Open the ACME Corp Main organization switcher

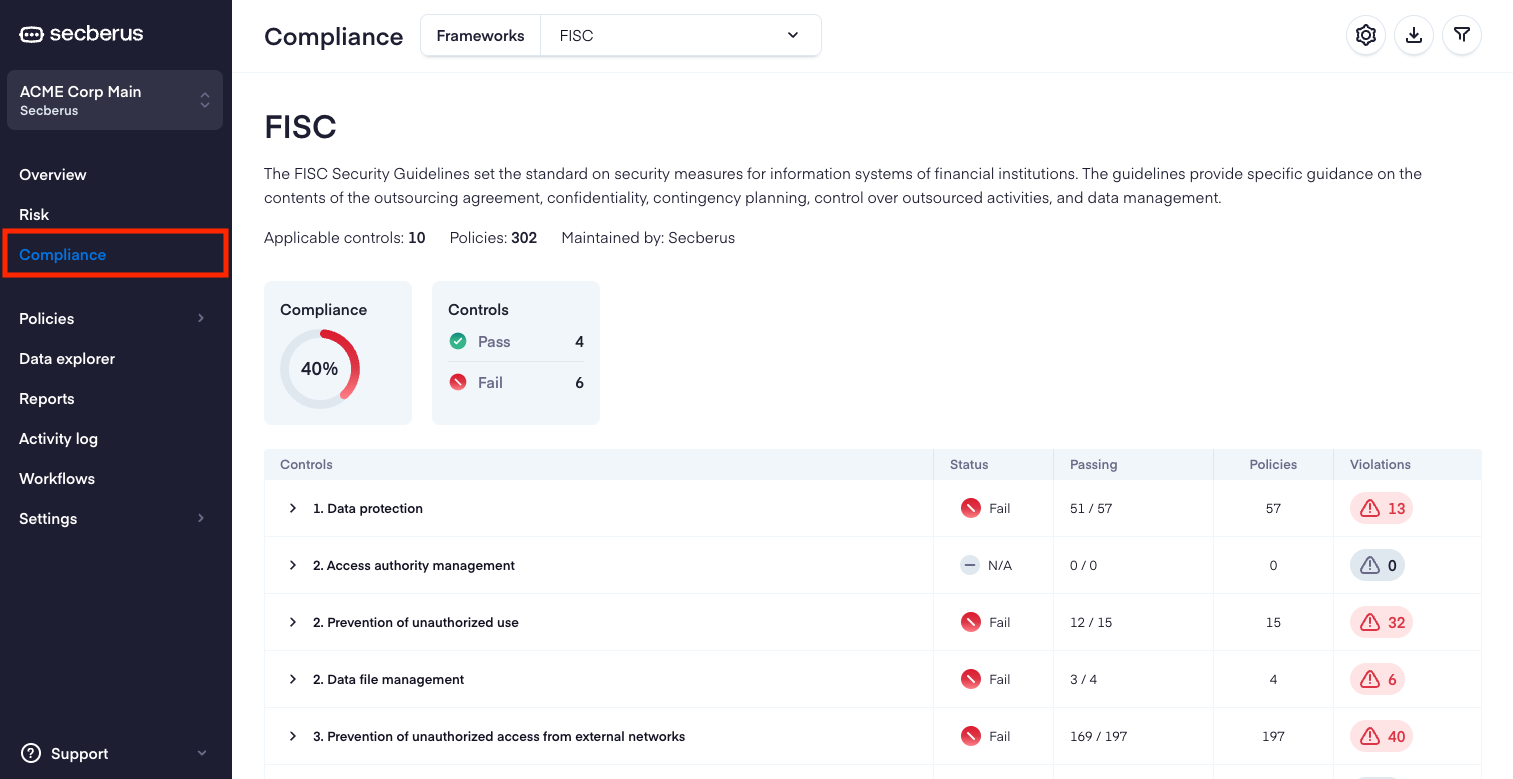115,100
